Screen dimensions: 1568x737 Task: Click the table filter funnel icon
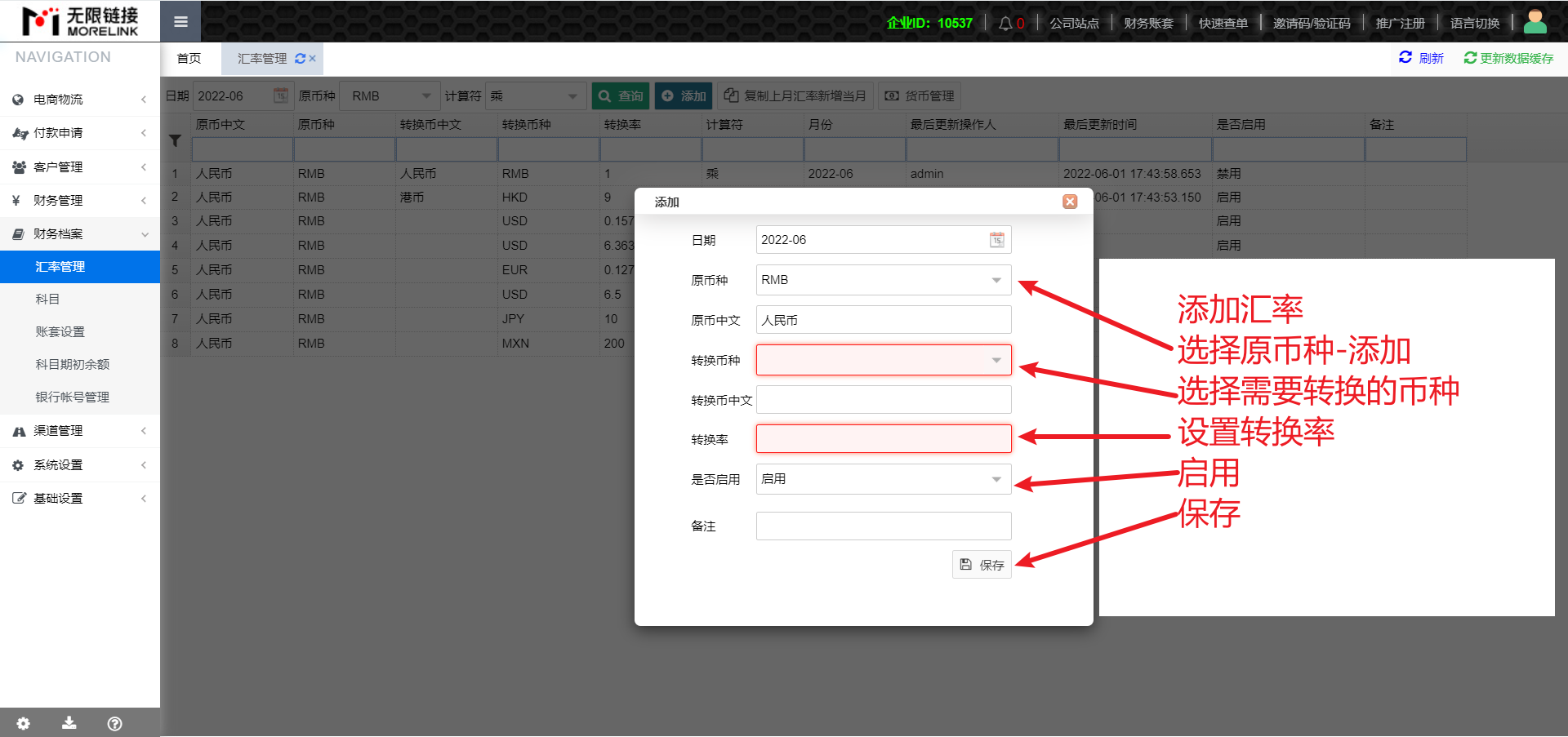(x=175, y=140)
